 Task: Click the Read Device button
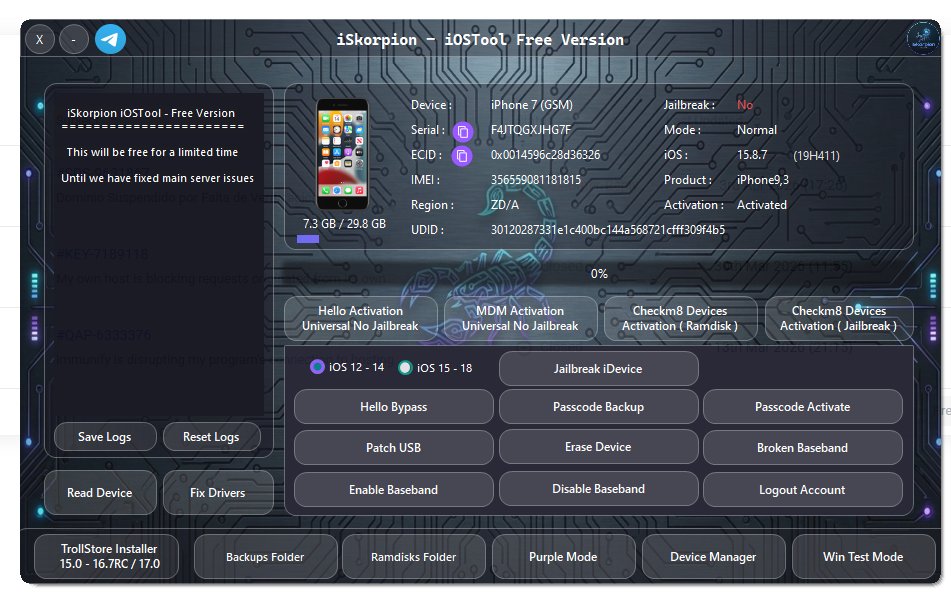coord(100,492)
